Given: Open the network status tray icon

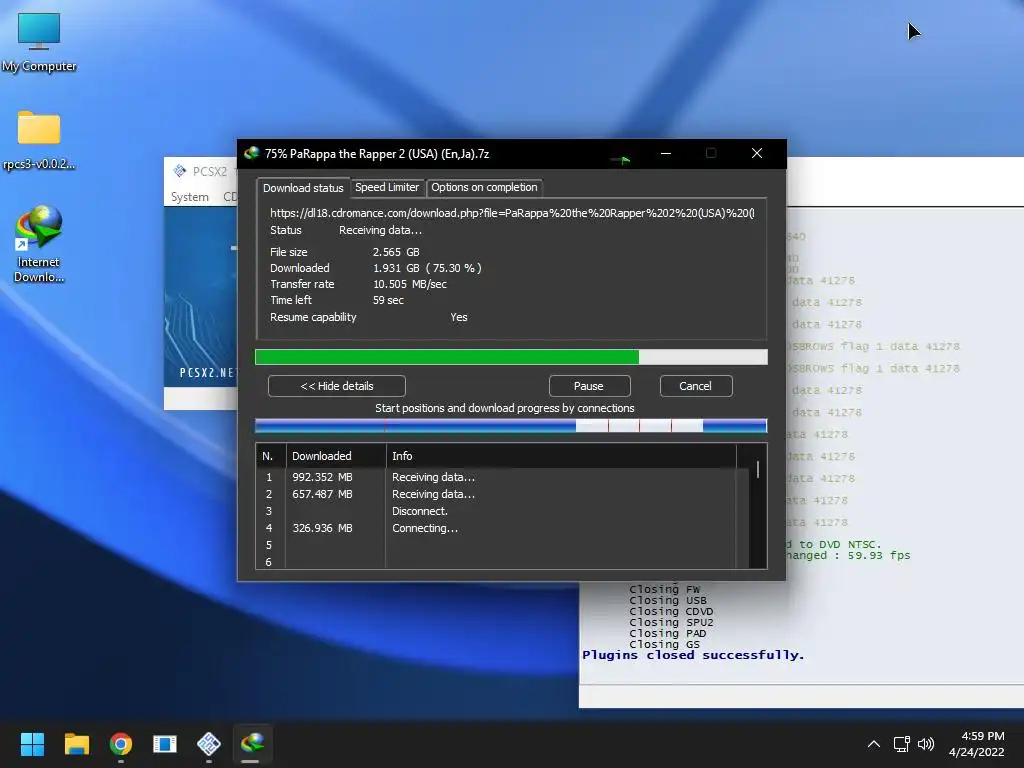Looking at the screenshot, I should point(902,744).
